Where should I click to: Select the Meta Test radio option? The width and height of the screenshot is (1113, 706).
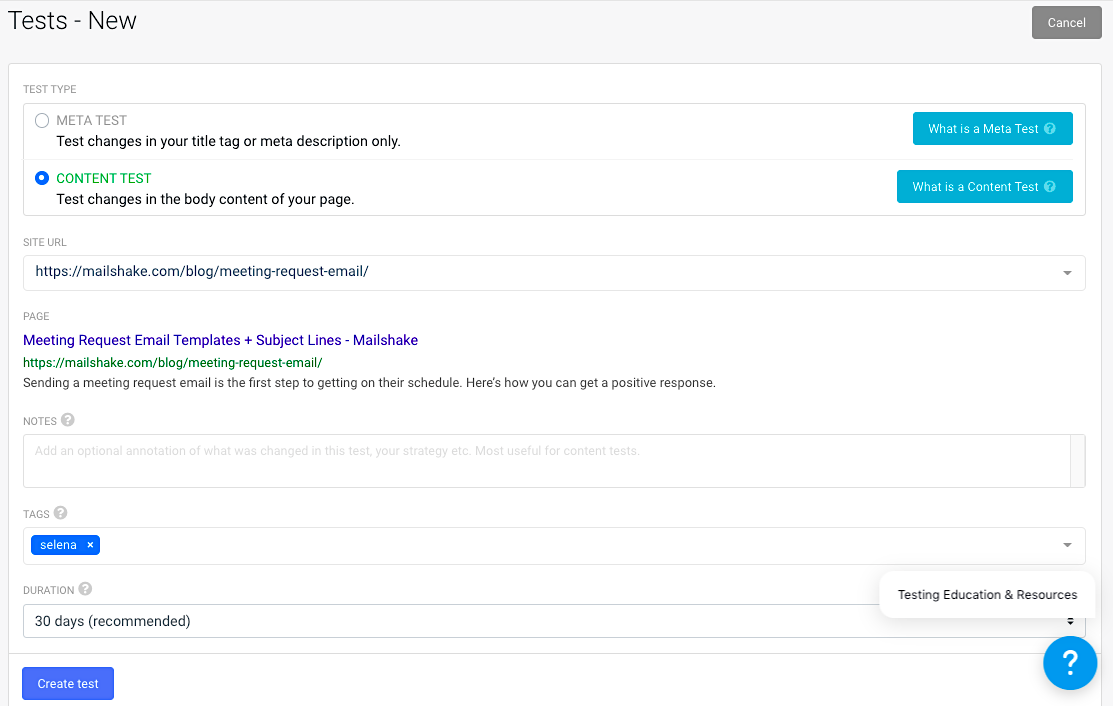tap(42, 121)
